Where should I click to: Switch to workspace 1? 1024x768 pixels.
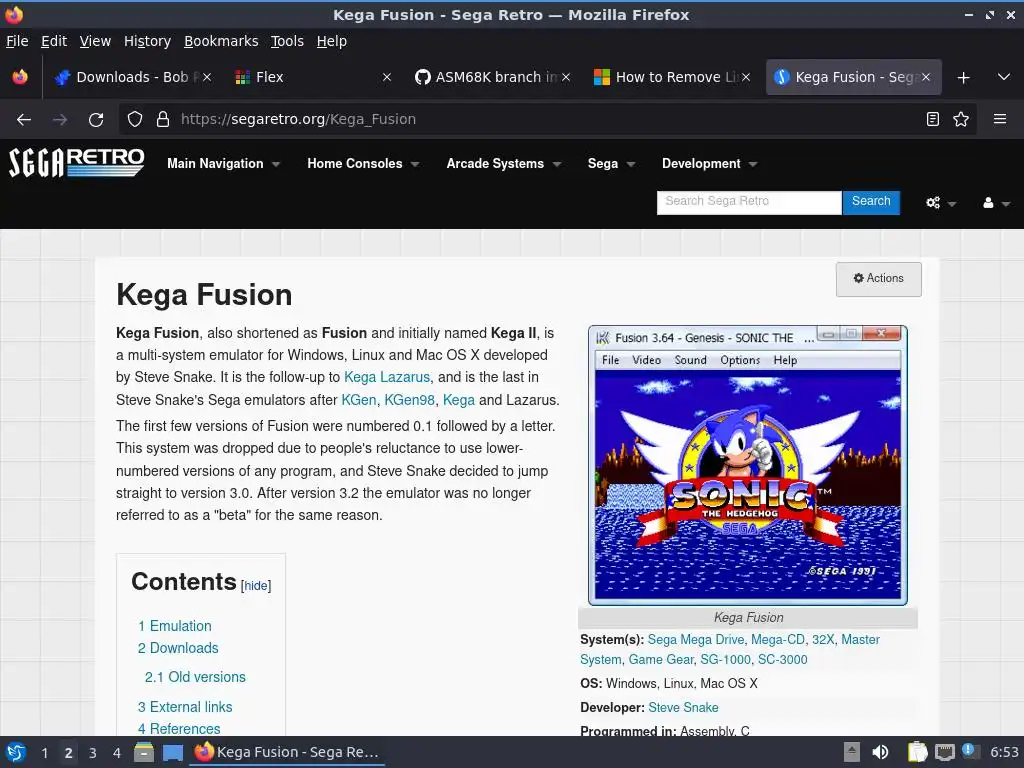pyautogui.click(x=44, y=753)
